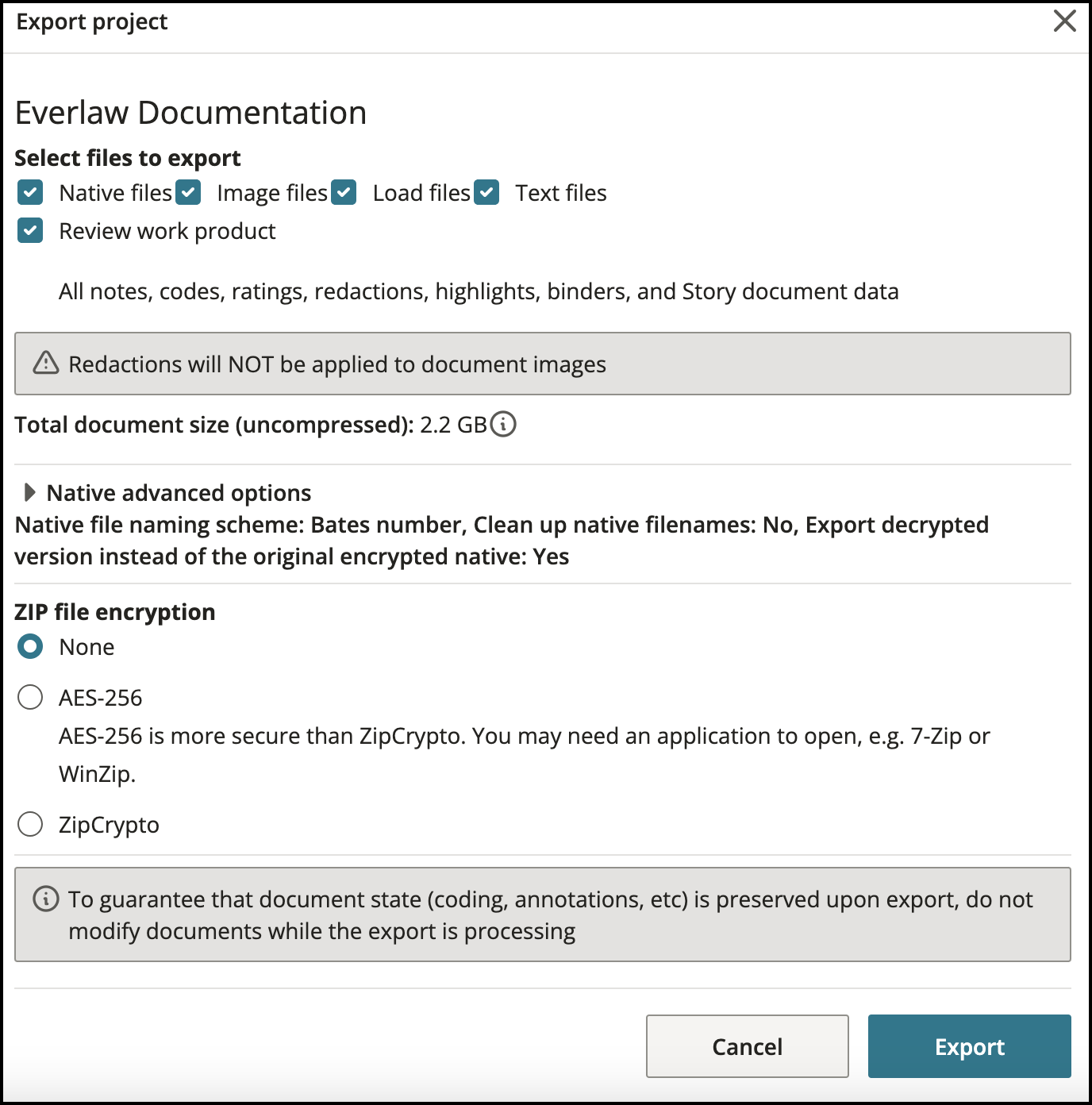Click the AES-256 description text
The image size is (1092, 1105).
(x=525, y=755)
